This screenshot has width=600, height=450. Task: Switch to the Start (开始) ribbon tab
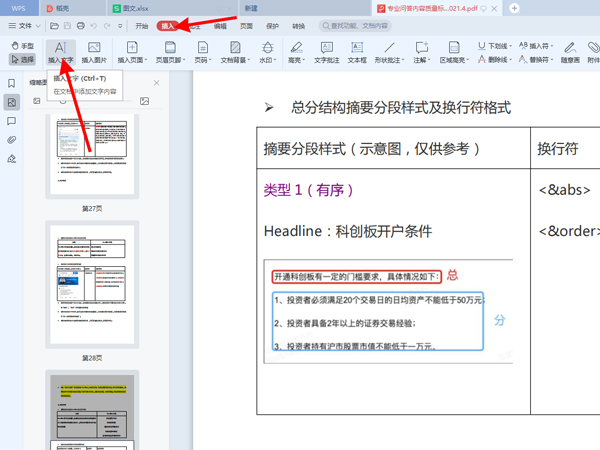(142, 26)
